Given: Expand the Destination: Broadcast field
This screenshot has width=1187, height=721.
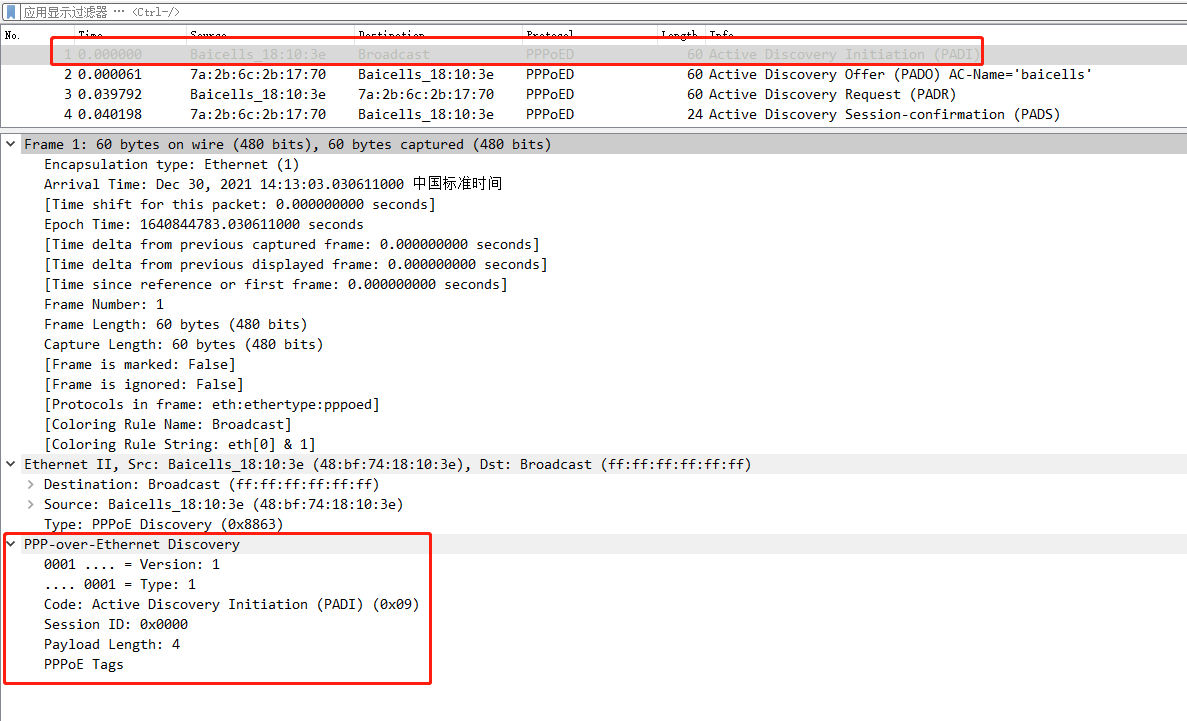Looking at the screenshot, I should tap(30, 484).
